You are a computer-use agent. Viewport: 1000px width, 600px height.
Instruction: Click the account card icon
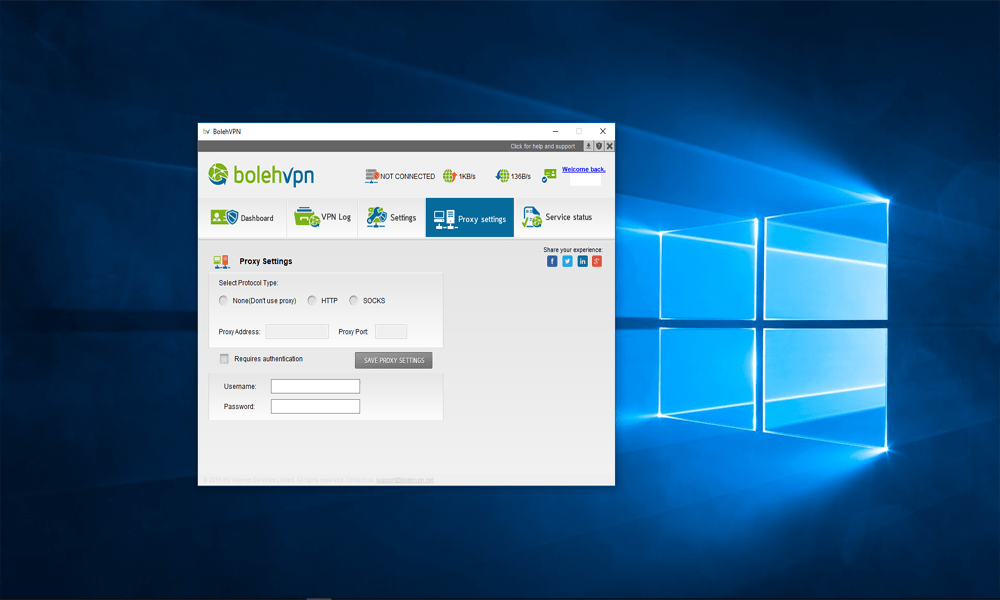tap(549, 175)
